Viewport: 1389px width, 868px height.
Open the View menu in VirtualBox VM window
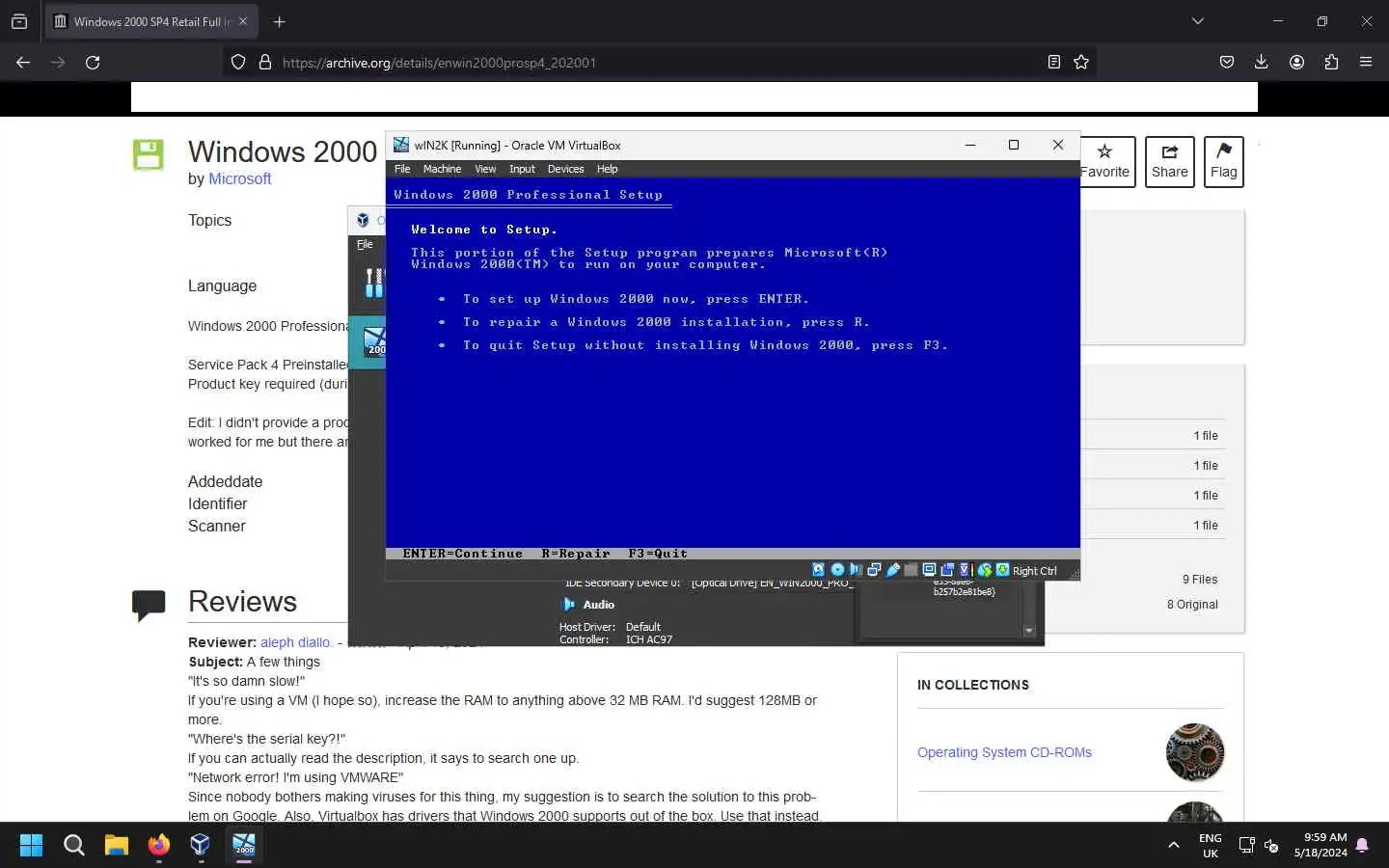point(485,169)
